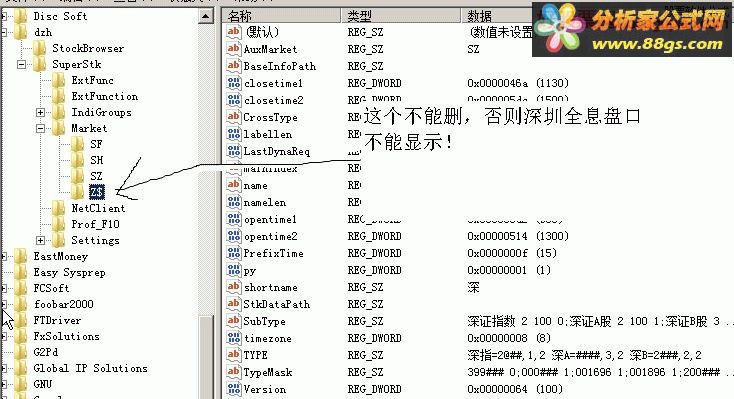Click the string icon beside AuxMarket
Image resolution: width=734 pixels, height=399 pixels.
(x=234, y=49)
